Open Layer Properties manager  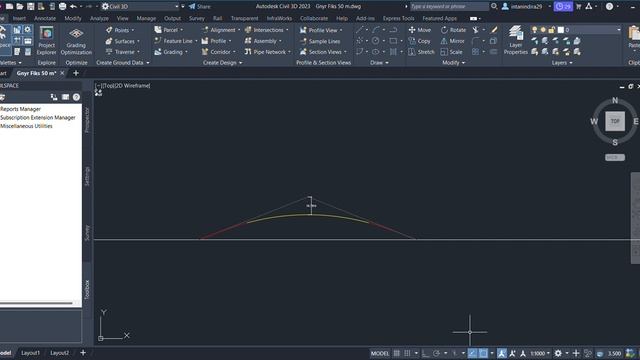[x=516, y=40]
